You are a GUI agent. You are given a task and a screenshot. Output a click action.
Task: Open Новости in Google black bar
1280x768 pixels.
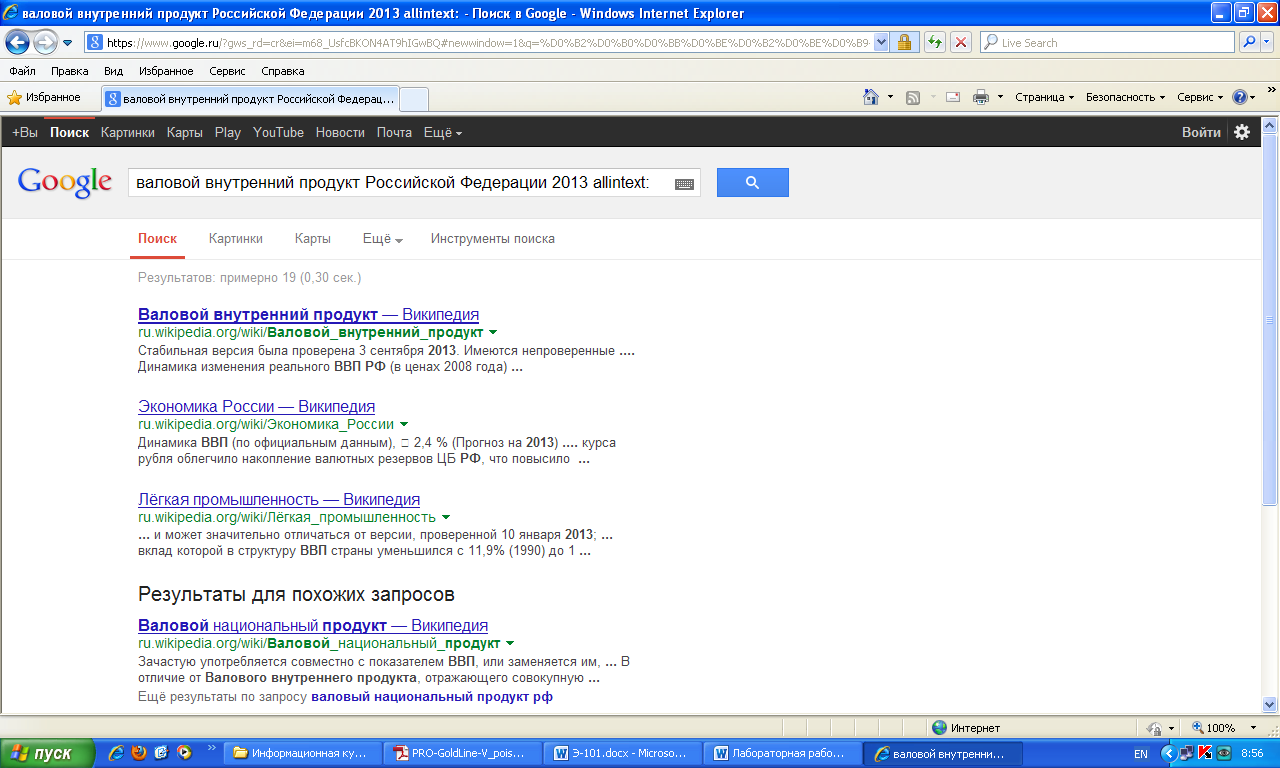point(340,132)
